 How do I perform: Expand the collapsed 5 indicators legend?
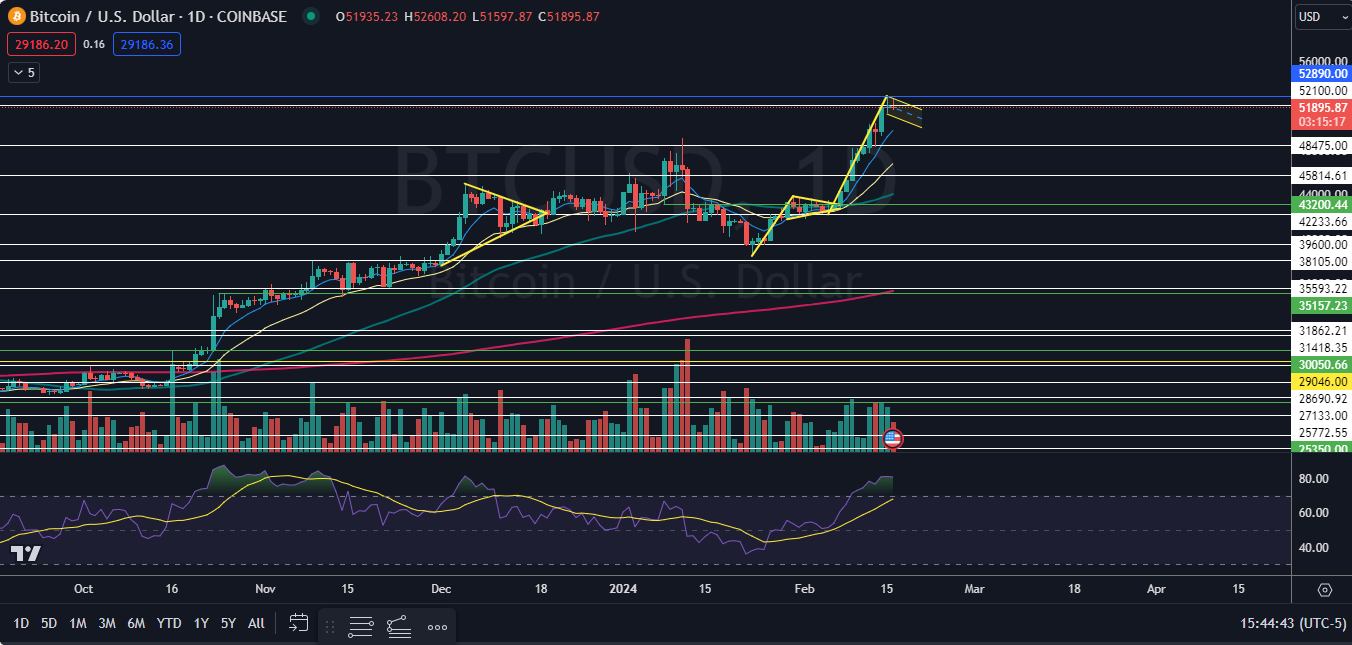(23, 72)
